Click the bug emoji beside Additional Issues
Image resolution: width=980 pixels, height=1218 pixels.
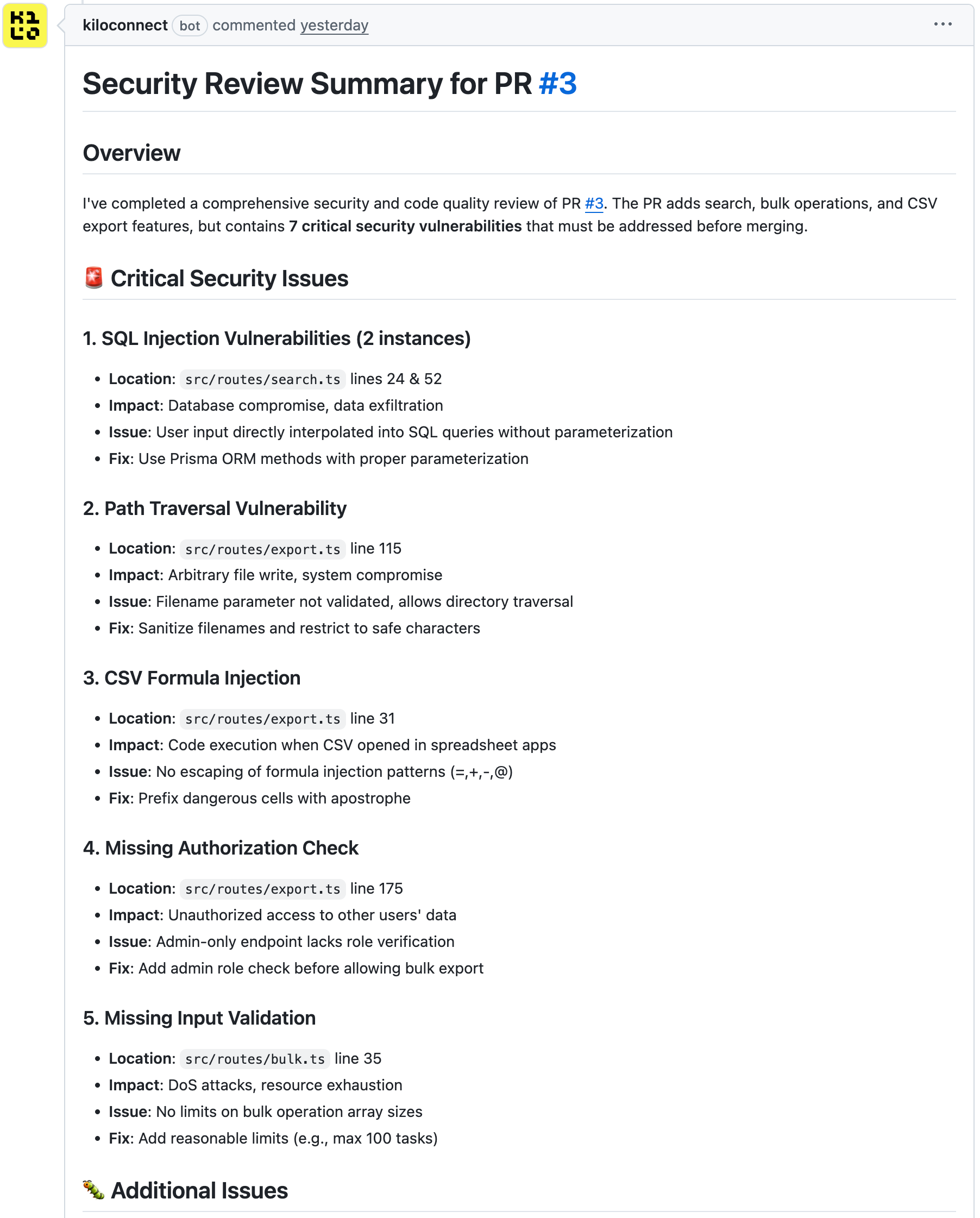pos(94,1190)
